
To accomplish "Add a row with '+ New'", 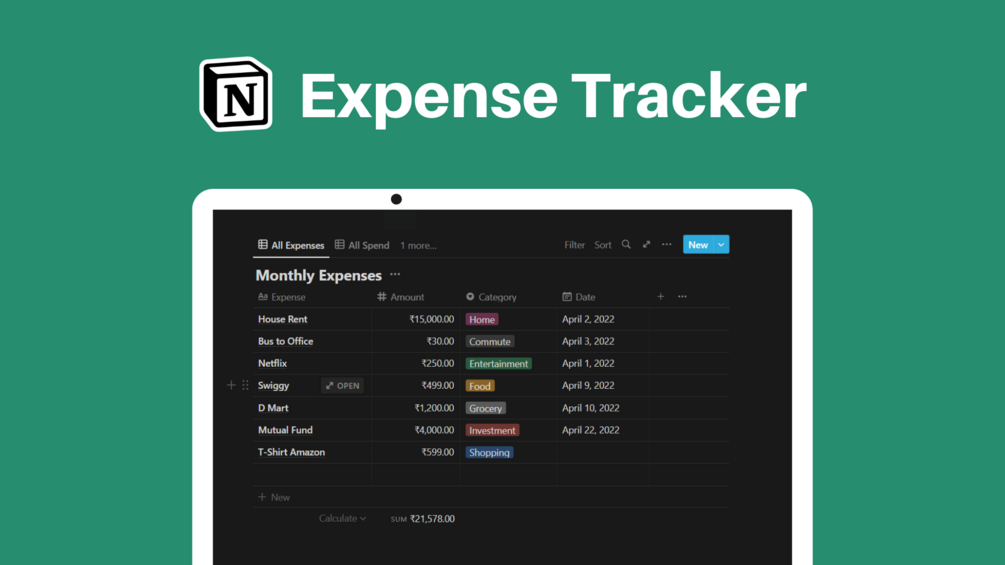I will tap(274, 497).
